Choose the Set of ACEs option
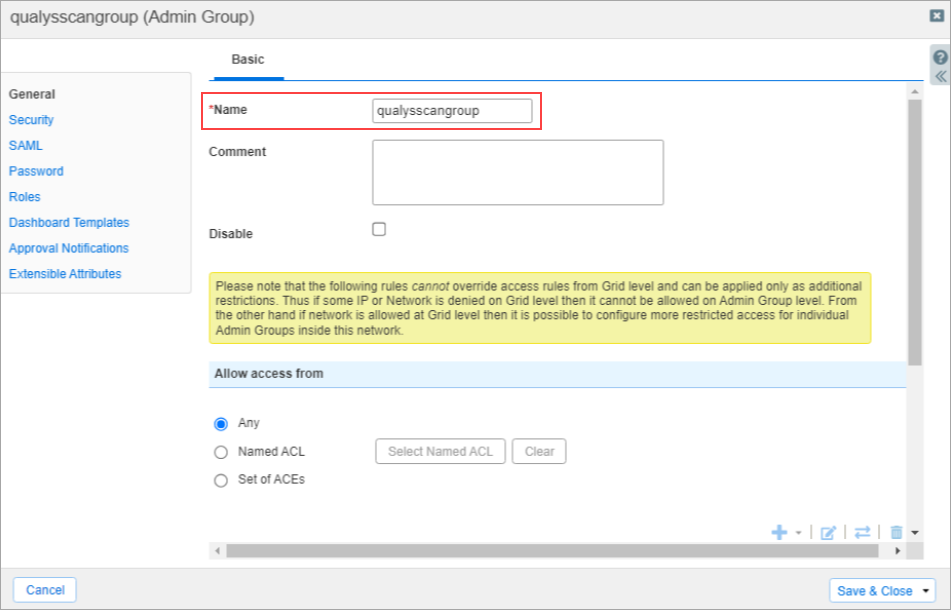Image resolution: width=951 pixels, height=610 pixels. point(220,480)
